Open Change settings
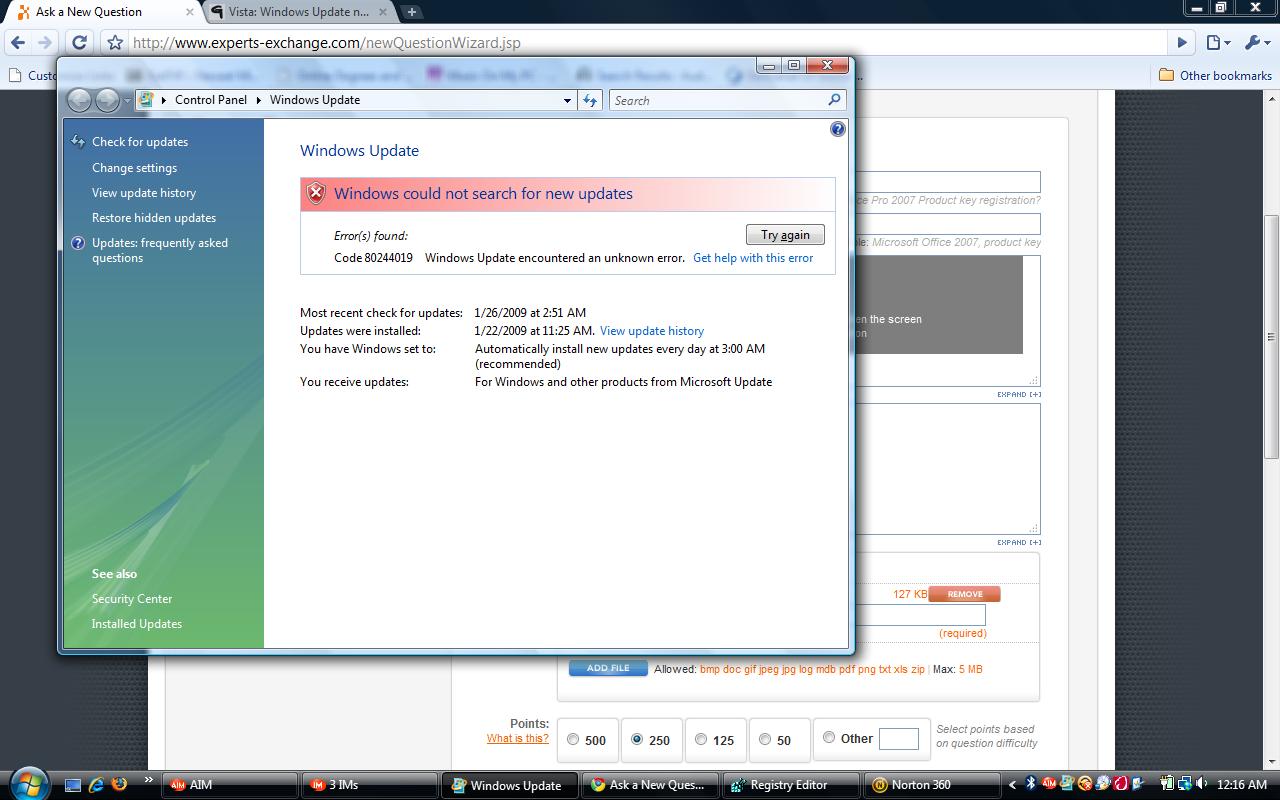Image resolution: width=1280 pixels, height=800 pixels. (134, 168)
